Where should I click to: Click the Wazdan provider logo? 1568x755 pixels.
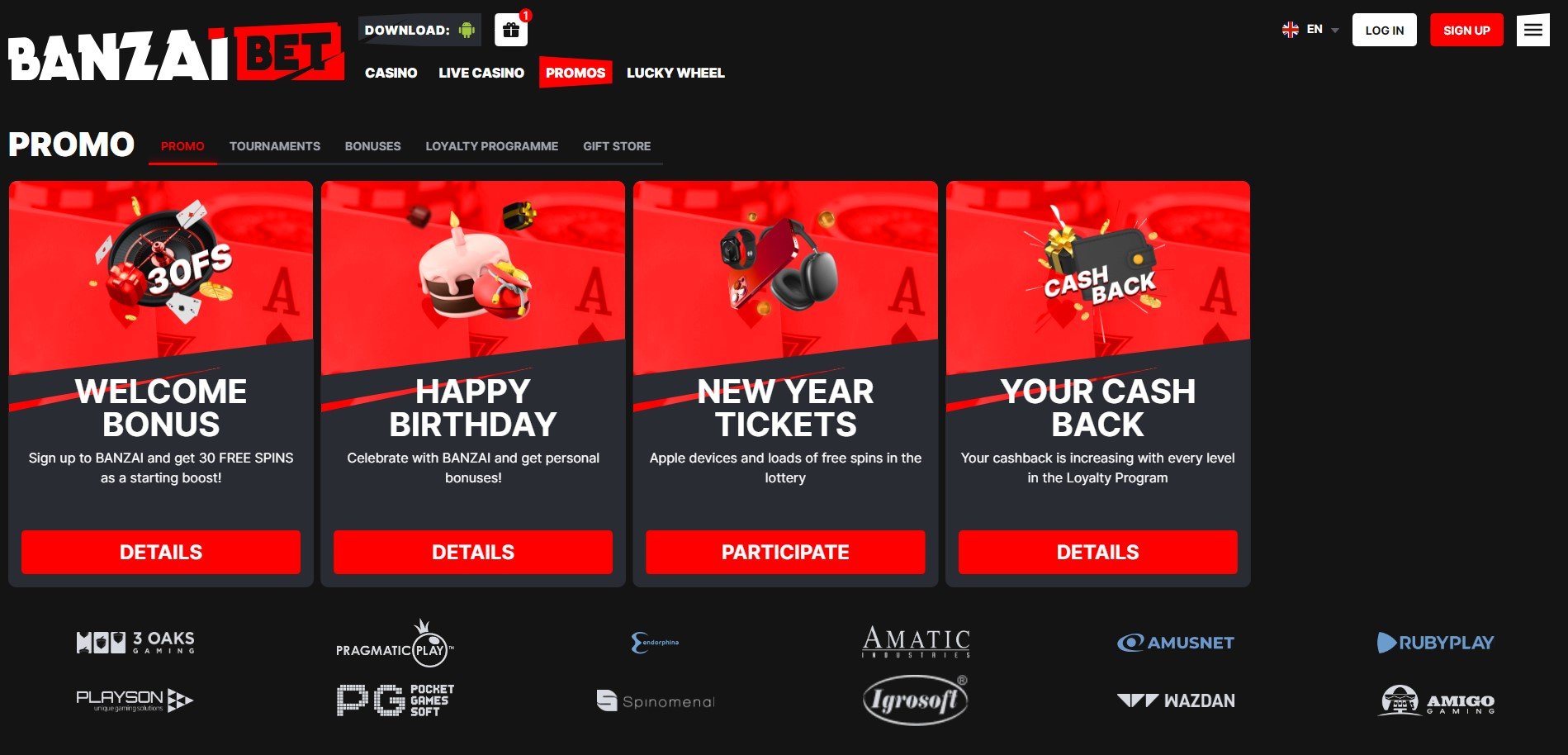(1176, 700)
